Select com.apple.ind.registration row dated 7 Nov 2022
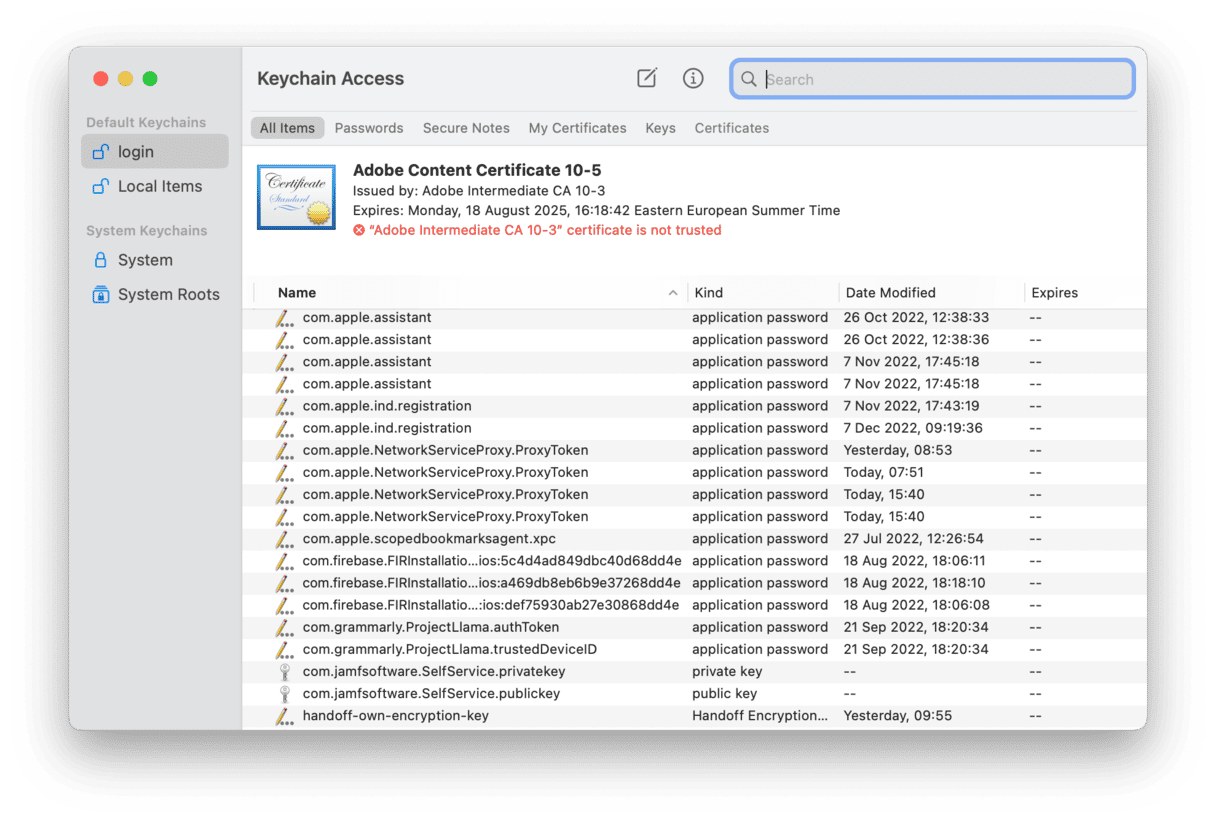The width and height of the screenshot is (1216, 821). coord(694,406)
